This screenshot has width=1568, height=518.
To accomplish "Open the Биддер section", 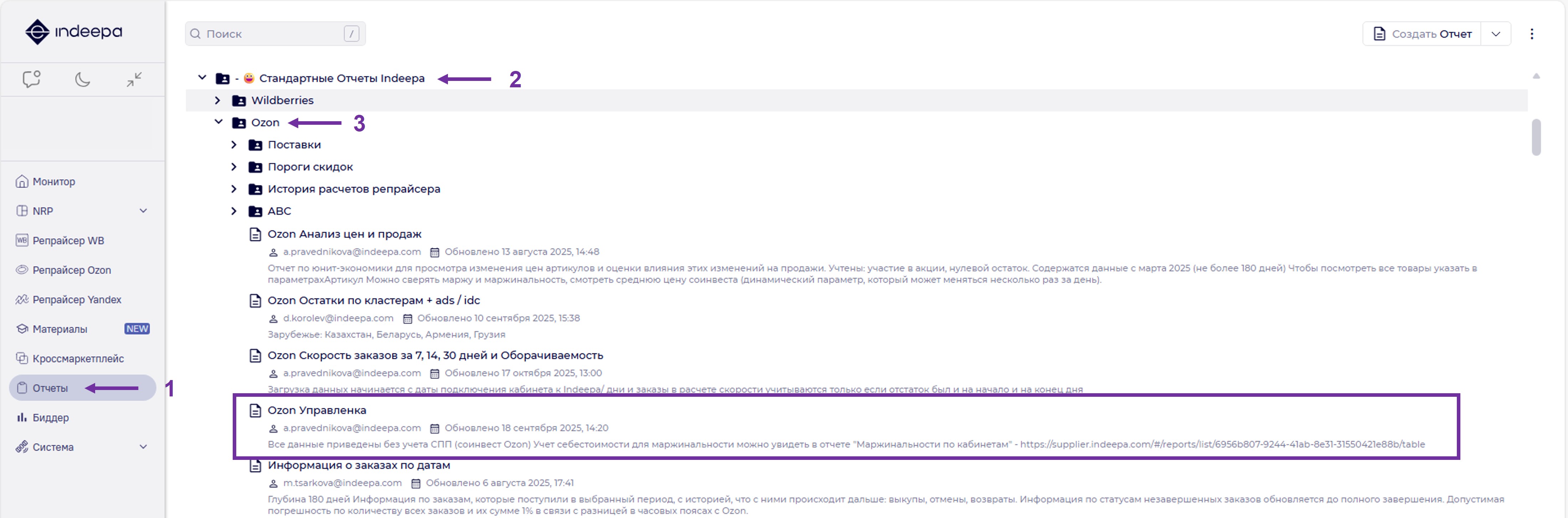I will (x=51, y=417).
